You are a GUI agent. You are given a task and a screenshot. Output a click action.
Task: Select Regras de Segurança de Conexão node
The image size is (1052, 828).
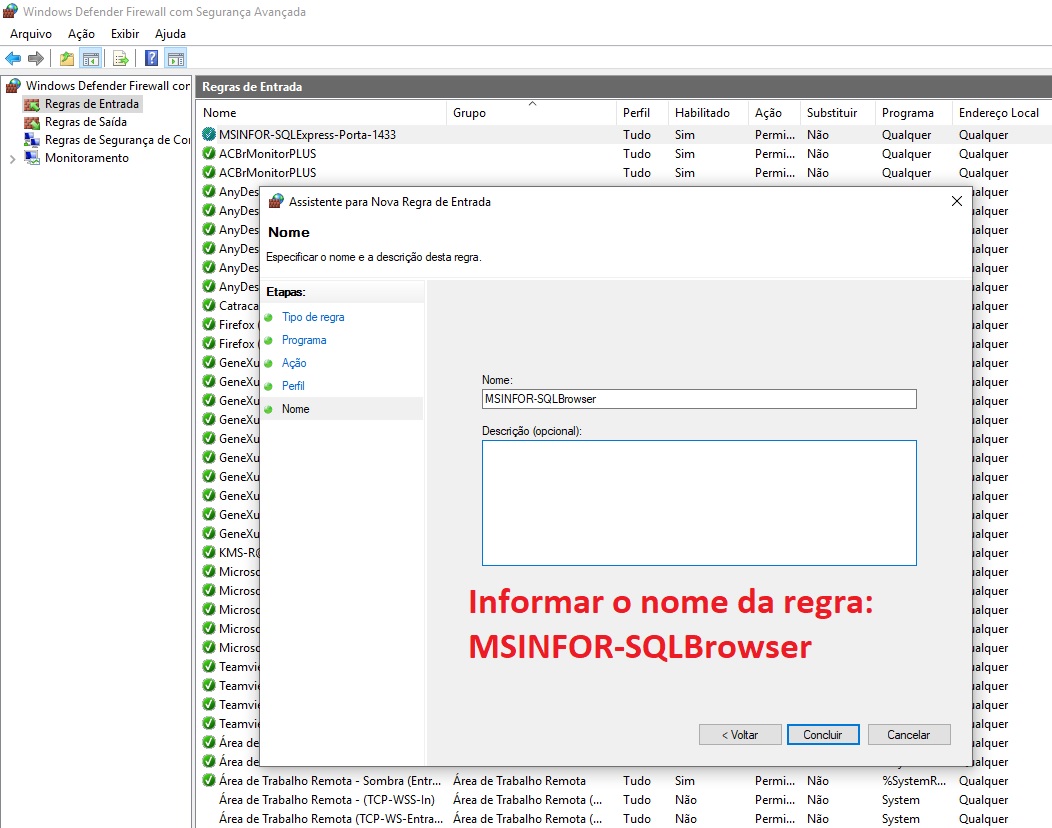click(x=117, y=140)
